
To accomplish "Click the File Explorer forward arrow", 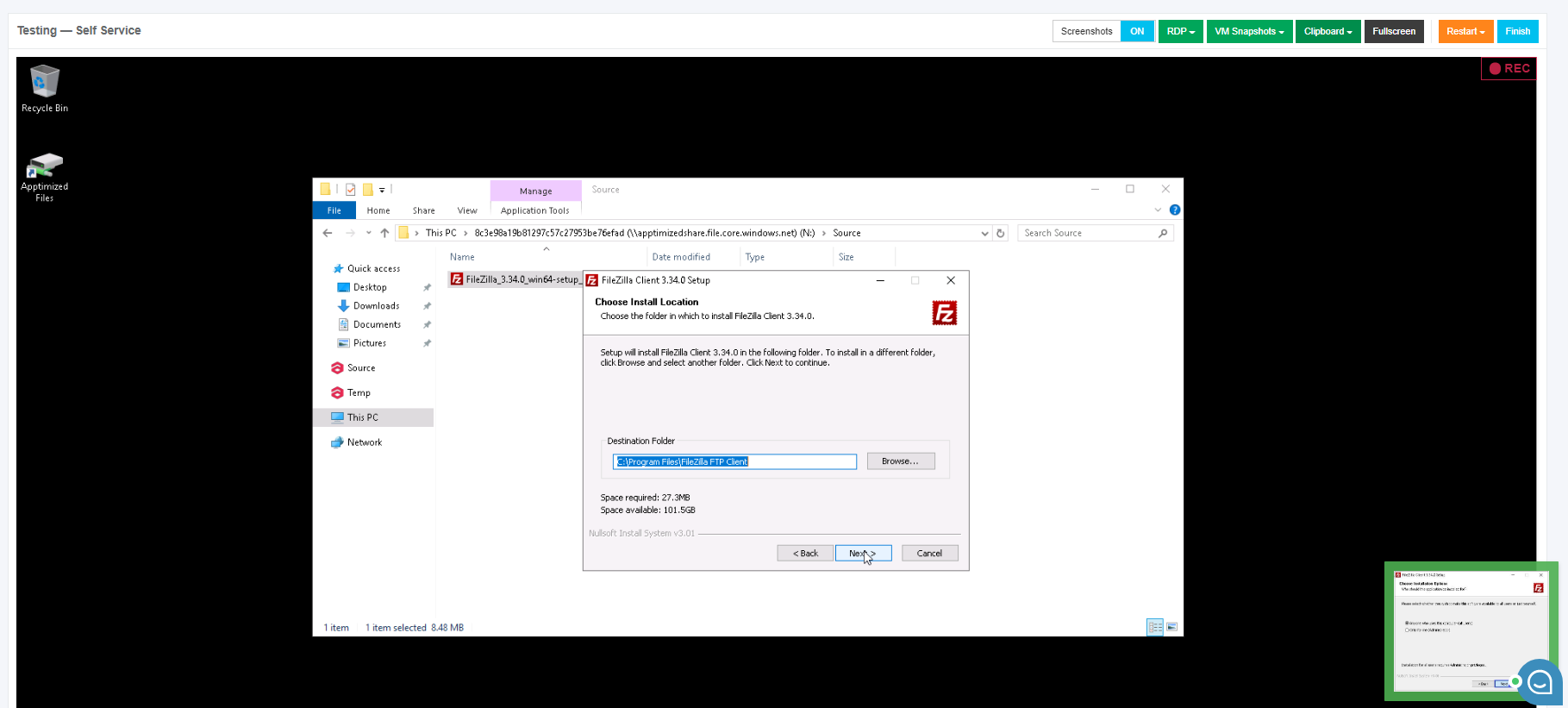I will point(350,233).
